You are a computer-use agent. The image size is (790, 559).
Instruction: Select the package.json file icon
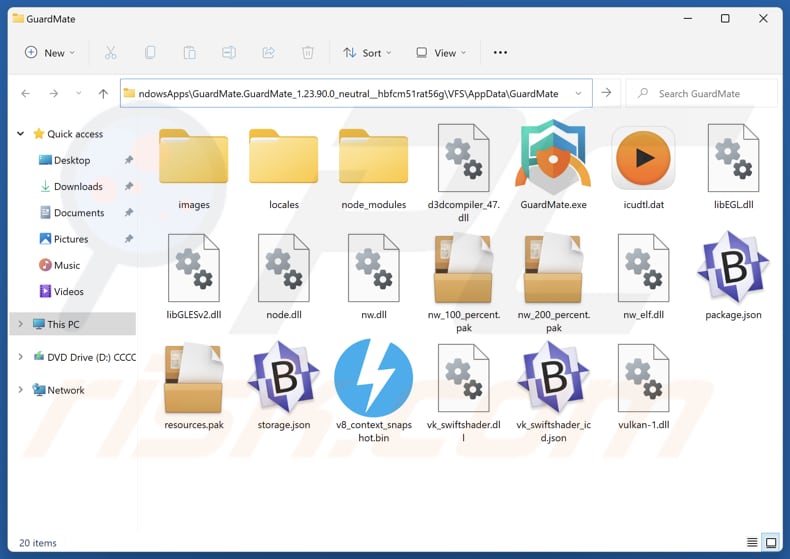(733, 268)
